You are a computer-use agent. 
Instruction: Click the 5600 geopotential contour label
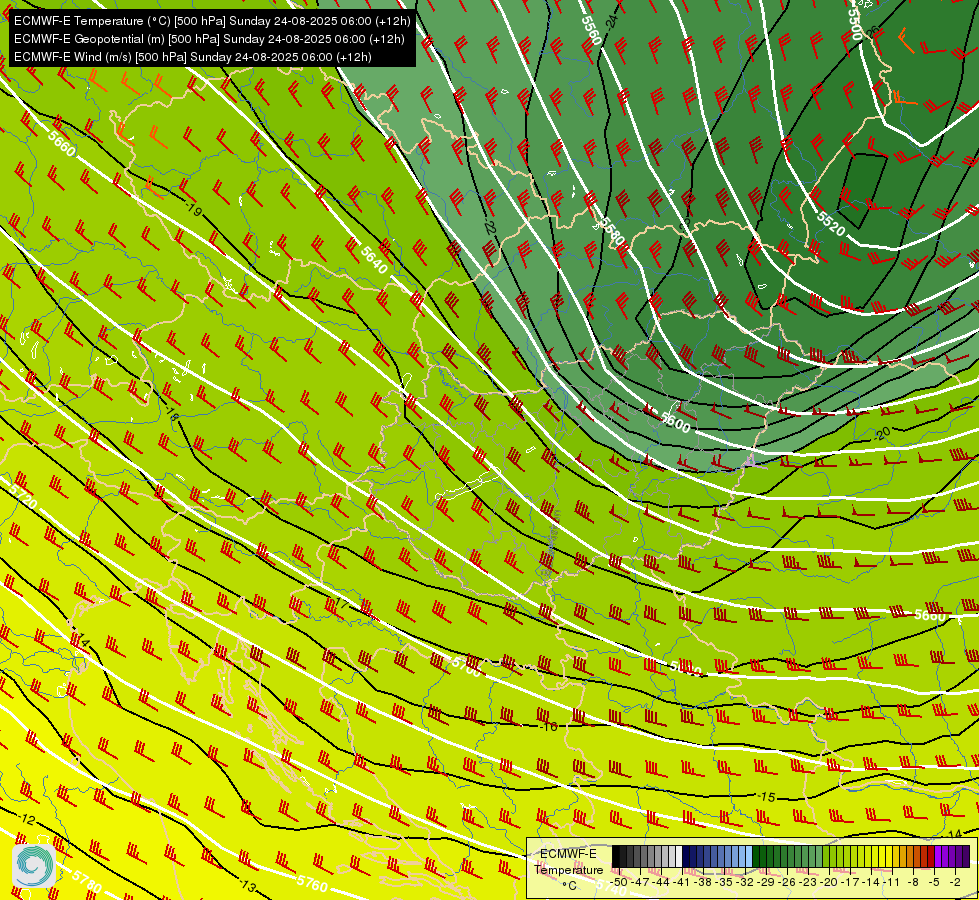pyautogui.click(x=676, y=423)
